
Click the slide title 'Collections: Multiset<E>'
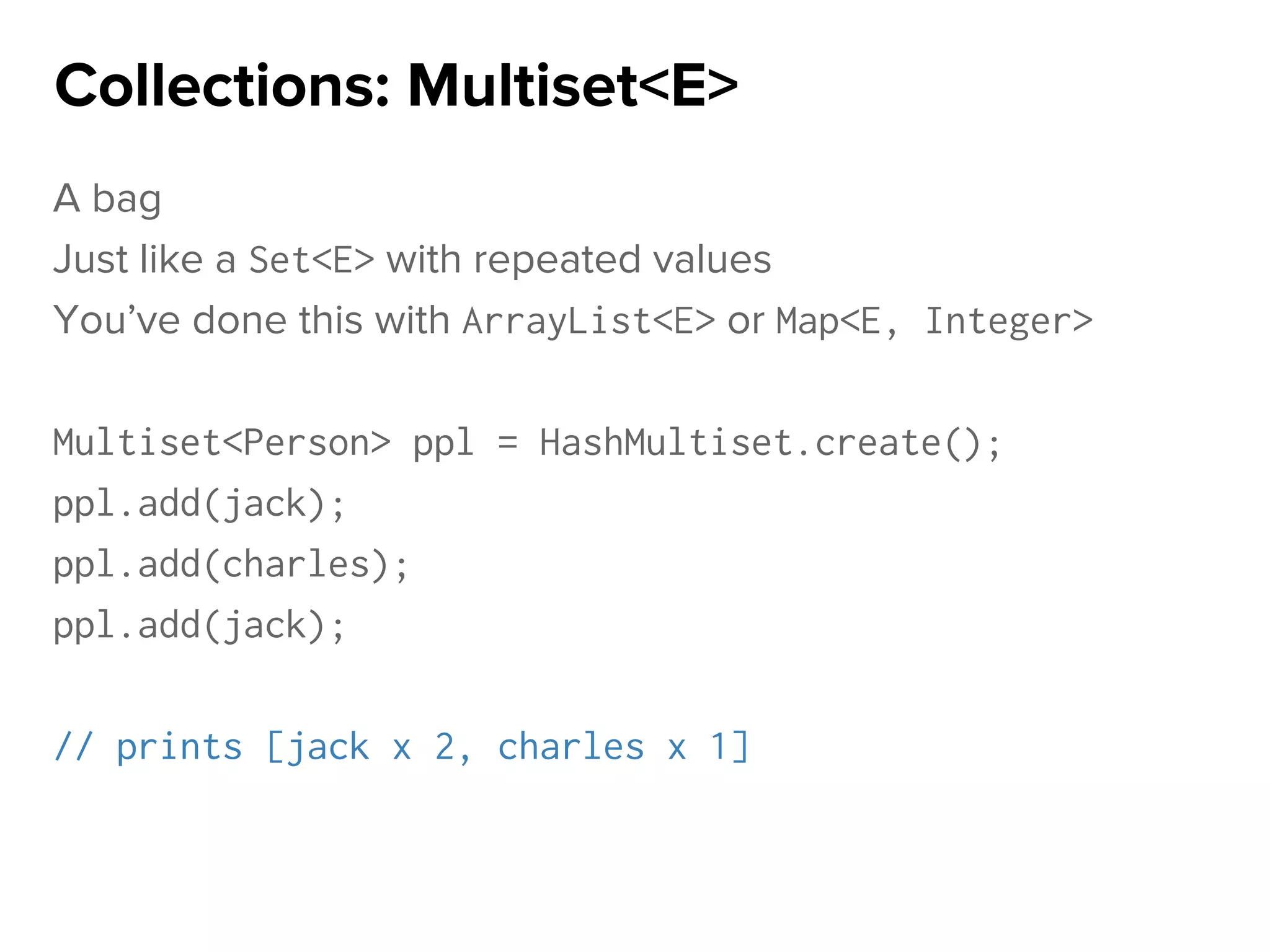tap(396, 86)
